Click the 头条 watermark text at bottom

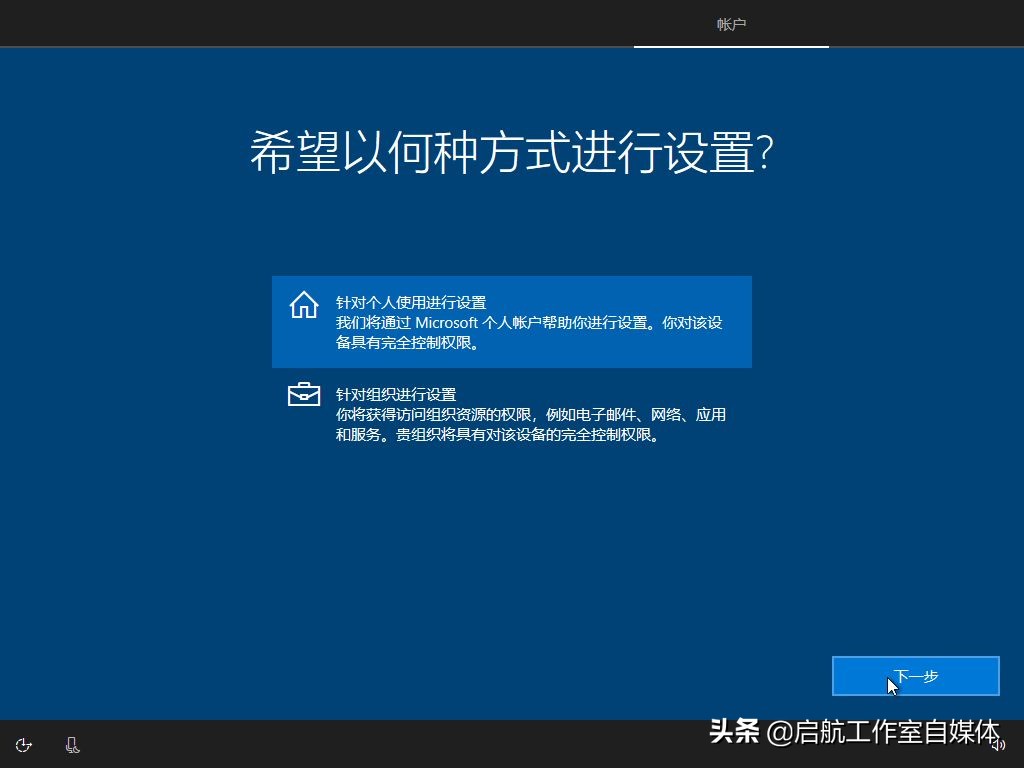[x=737, y=732]
